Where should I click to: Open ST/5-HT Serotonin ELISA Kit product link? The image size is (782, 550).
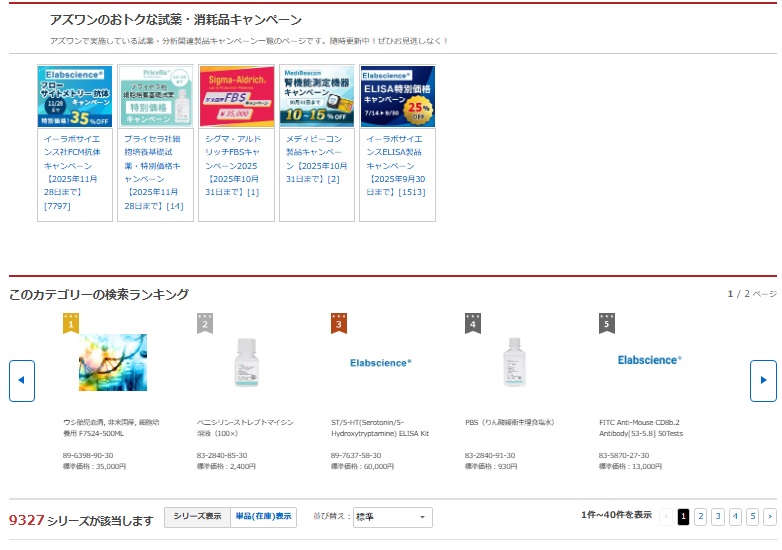click(x=380, y=428)
